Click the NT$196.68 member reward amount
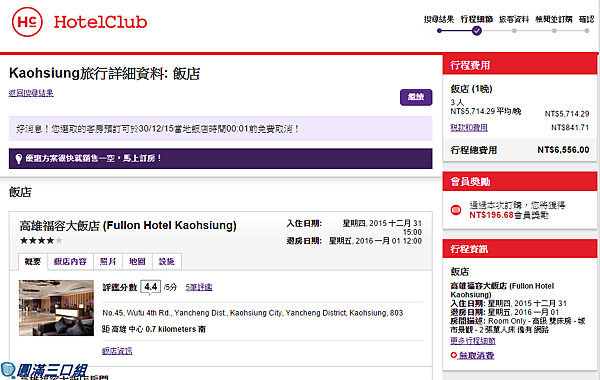The image size is (600, 380). click(491, 215)
